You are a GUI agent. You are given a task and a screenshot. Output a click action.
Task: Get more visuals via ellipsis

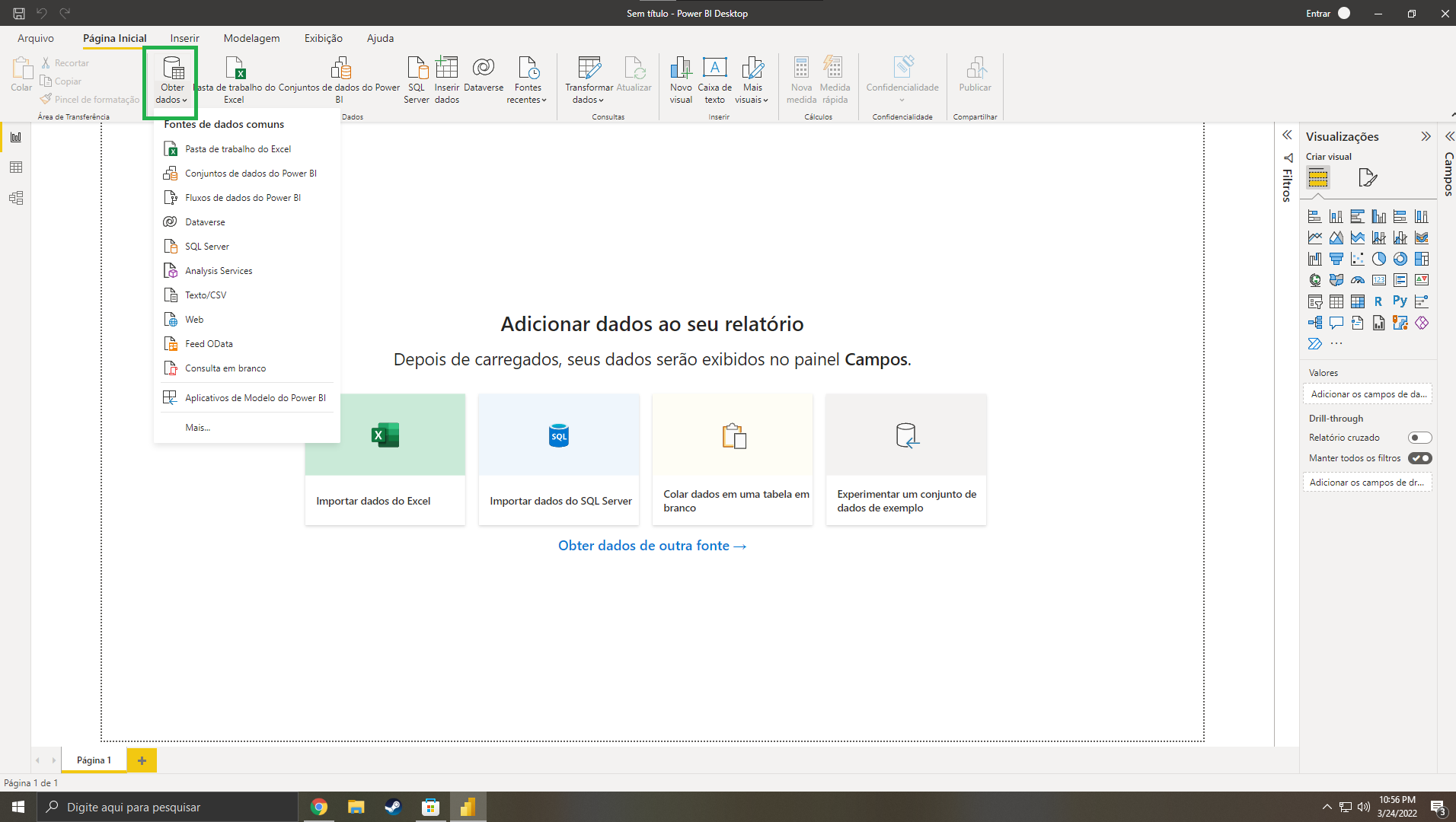[1336, 344]
